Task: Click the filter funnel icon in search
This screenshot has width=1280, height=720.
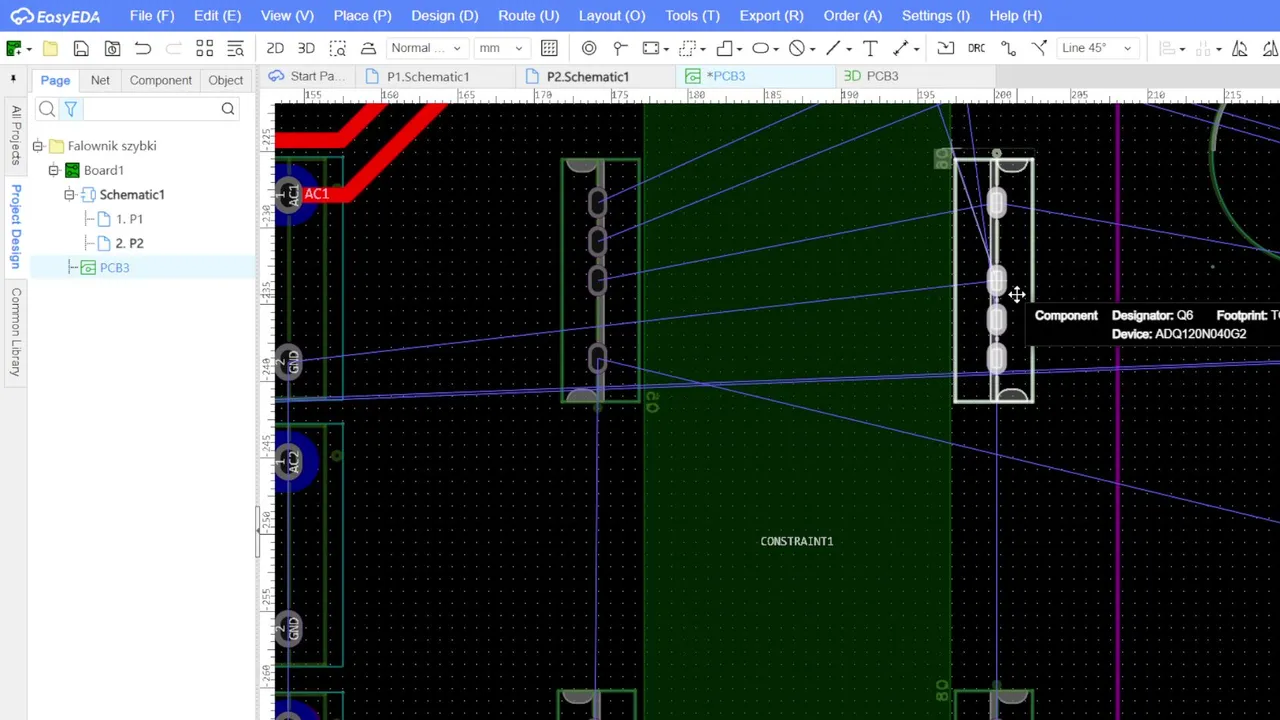Action: (x=70, y=109)
